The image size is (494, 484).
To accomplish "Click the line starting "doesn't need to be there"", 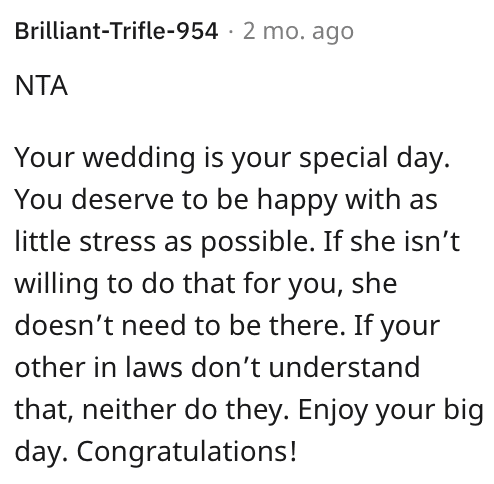I will [227, 326].
